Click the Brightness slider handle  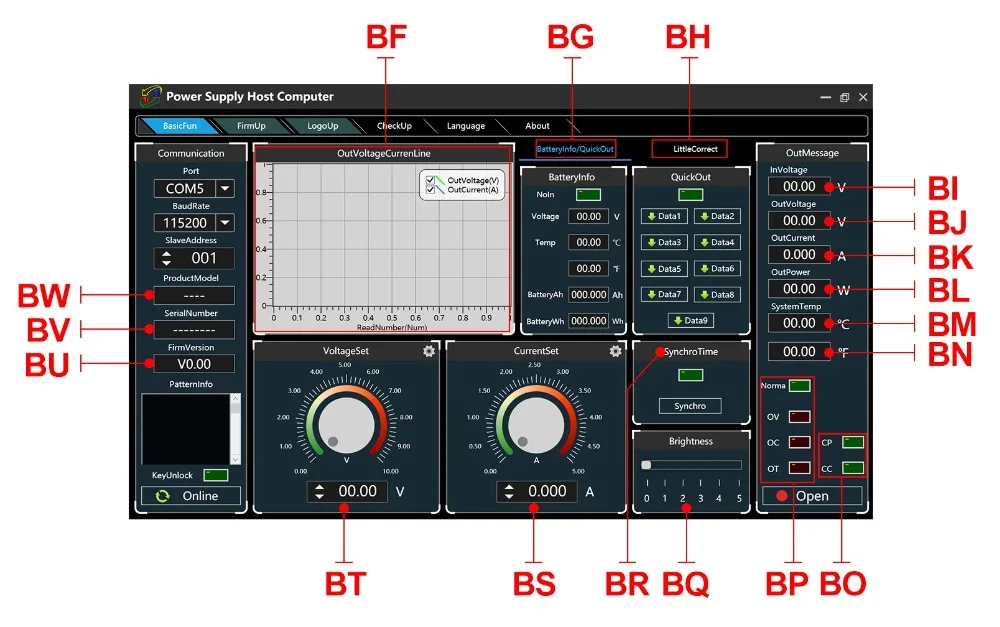click(646, 465)
